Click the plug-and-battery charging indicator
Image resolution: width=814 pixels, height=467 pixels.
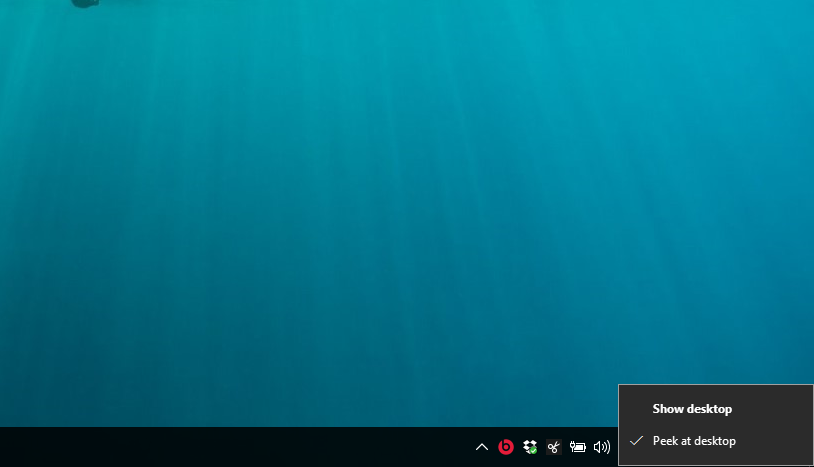578,447
